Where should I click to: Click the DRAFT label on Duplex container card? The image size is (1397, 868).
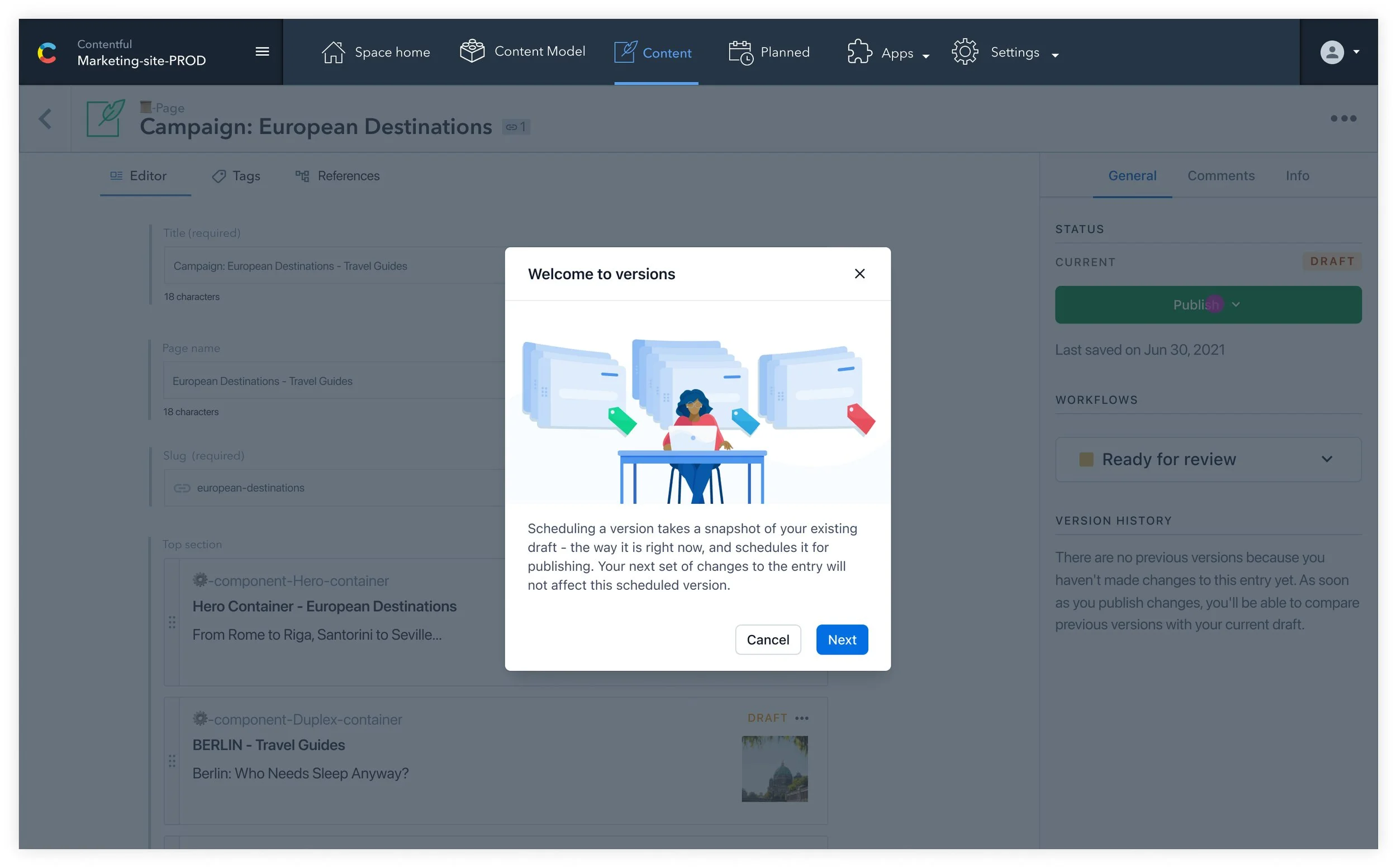(767, 718)
